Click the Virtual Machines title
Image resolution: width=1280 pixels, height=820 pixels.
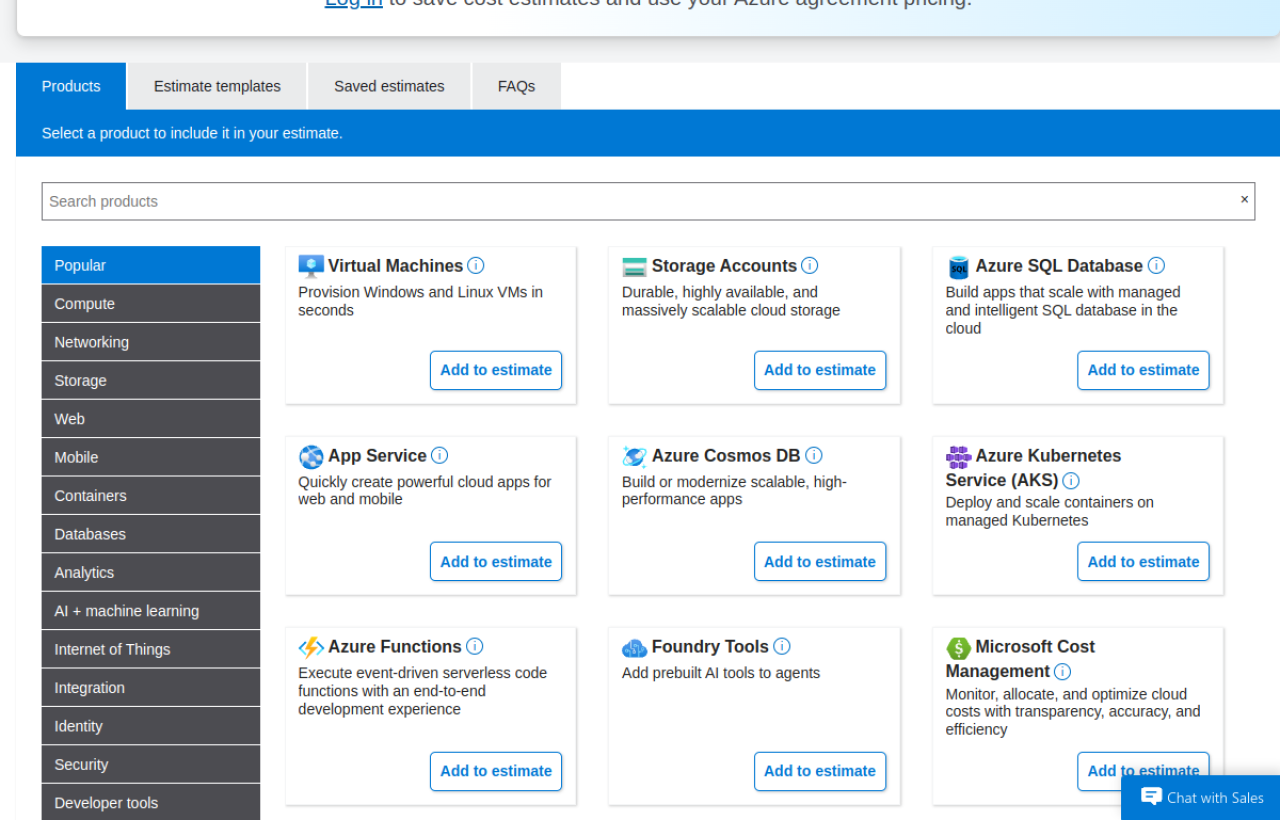(x=395, y=266)
